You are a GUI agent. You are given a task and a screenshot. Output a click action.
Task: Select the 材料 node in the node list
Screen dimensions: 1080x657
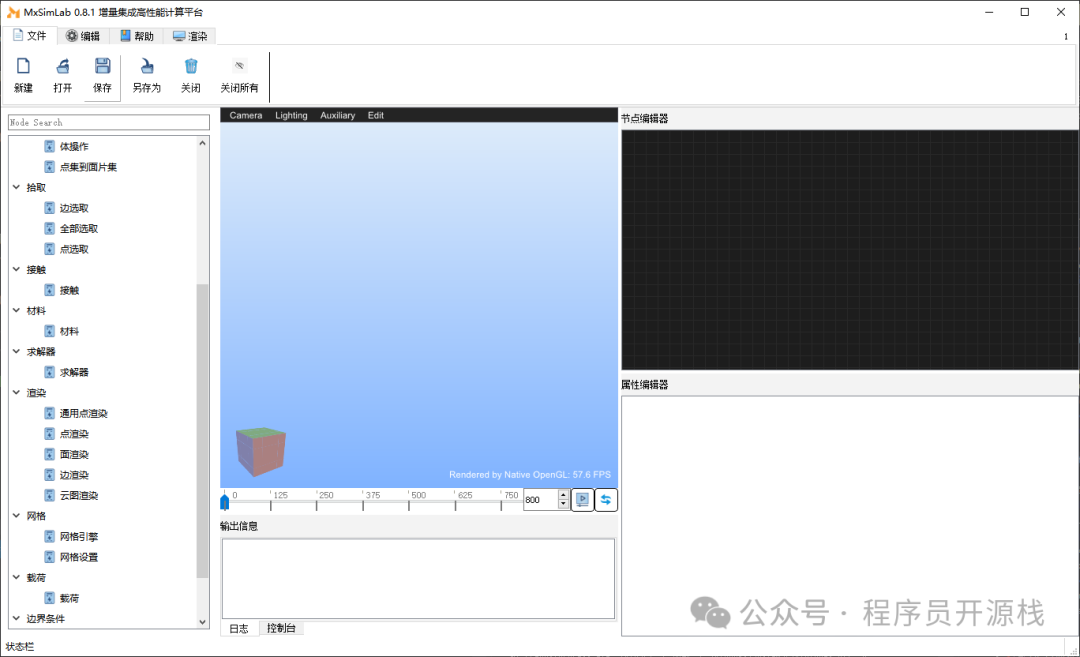click(70, 330)
